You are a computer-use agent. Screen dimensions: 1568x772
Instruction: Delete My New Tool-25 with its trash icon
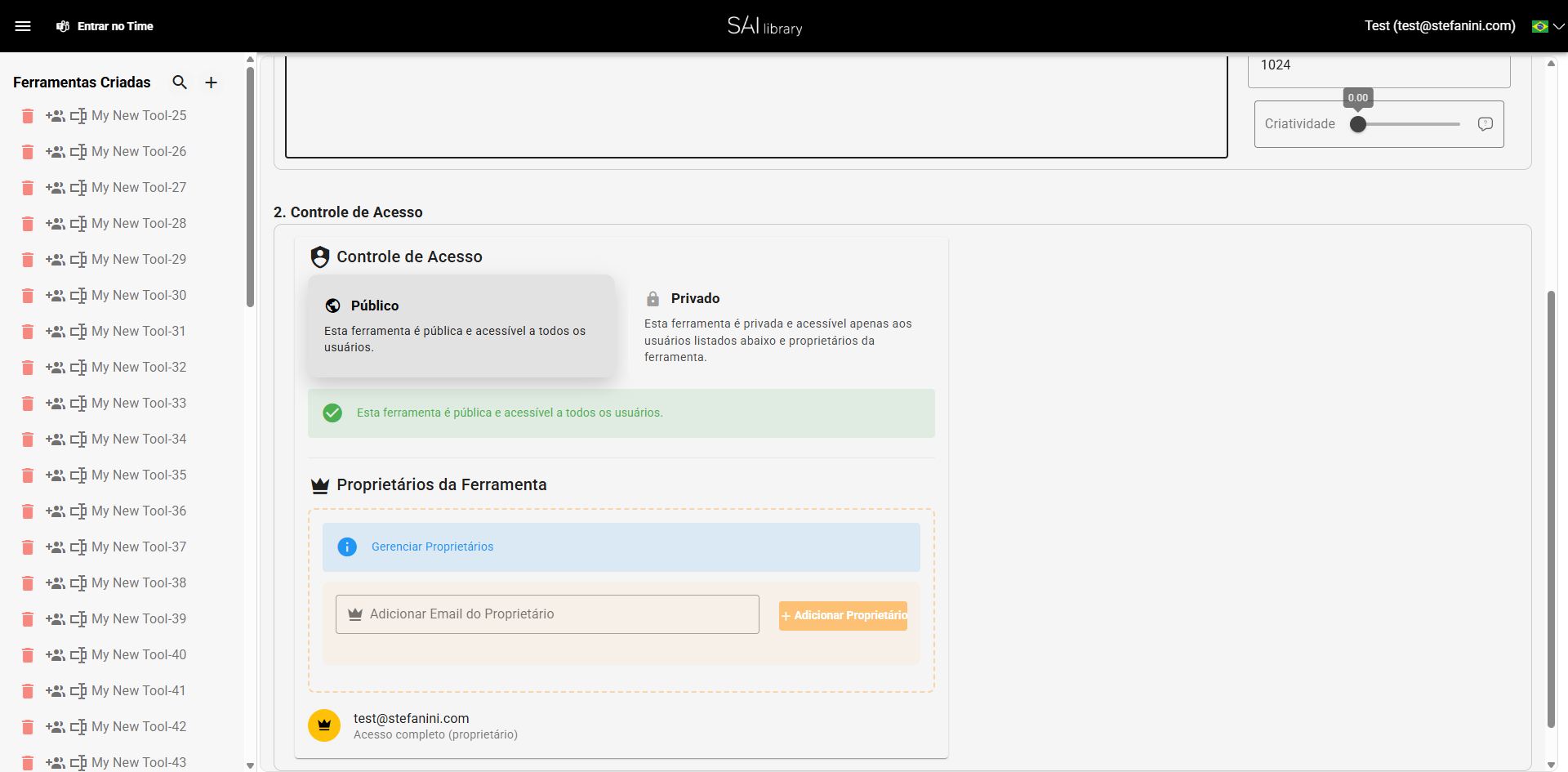tap(27, 116)
